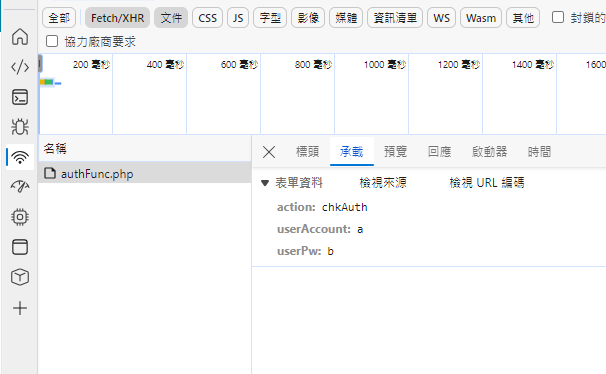
Task: Click the request bar in timeline overview
Action: click(50, 82)
